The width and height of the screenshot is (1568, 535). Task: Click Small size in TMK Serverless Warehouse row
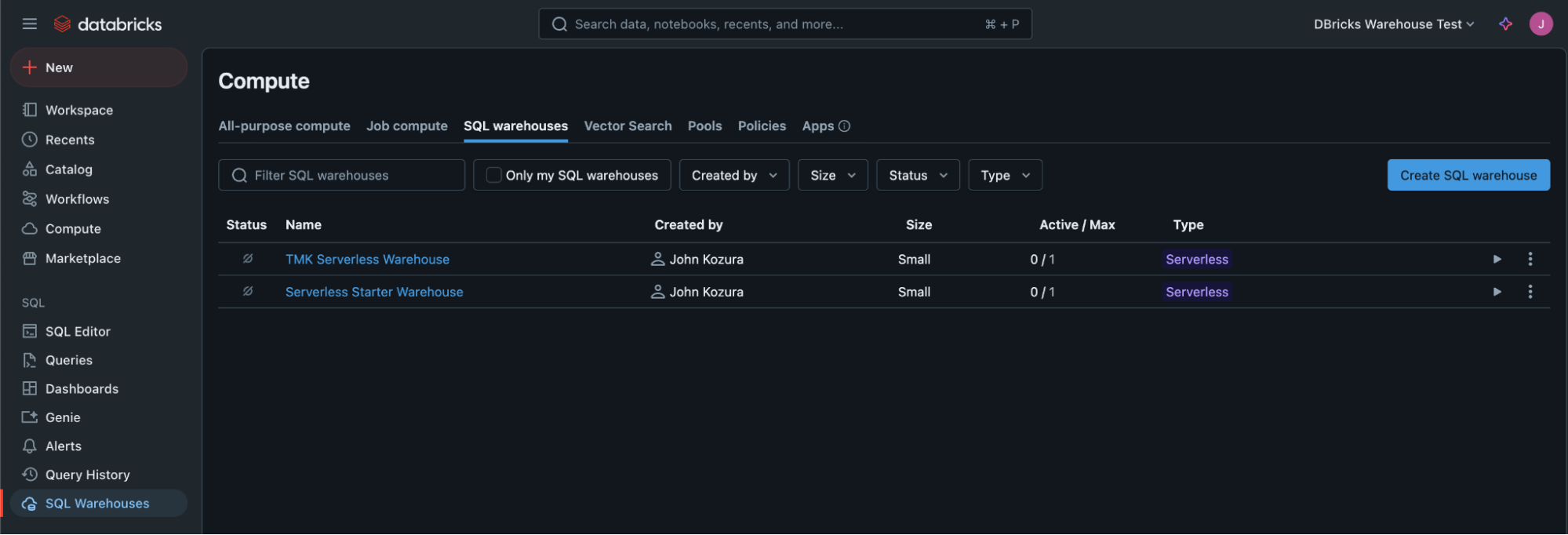click(x=914, y=260)
